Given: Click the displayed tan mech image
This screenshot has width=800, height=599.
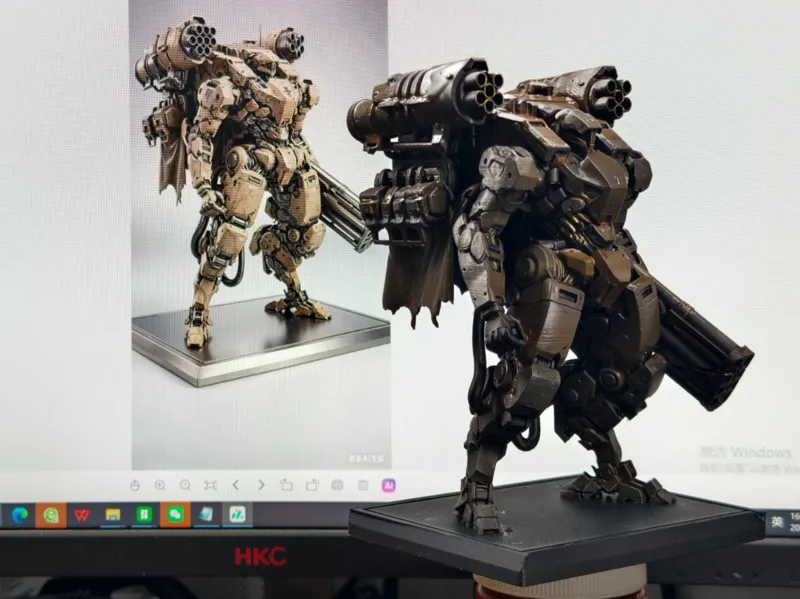Looking at the screenshot, I should [260, 235].
